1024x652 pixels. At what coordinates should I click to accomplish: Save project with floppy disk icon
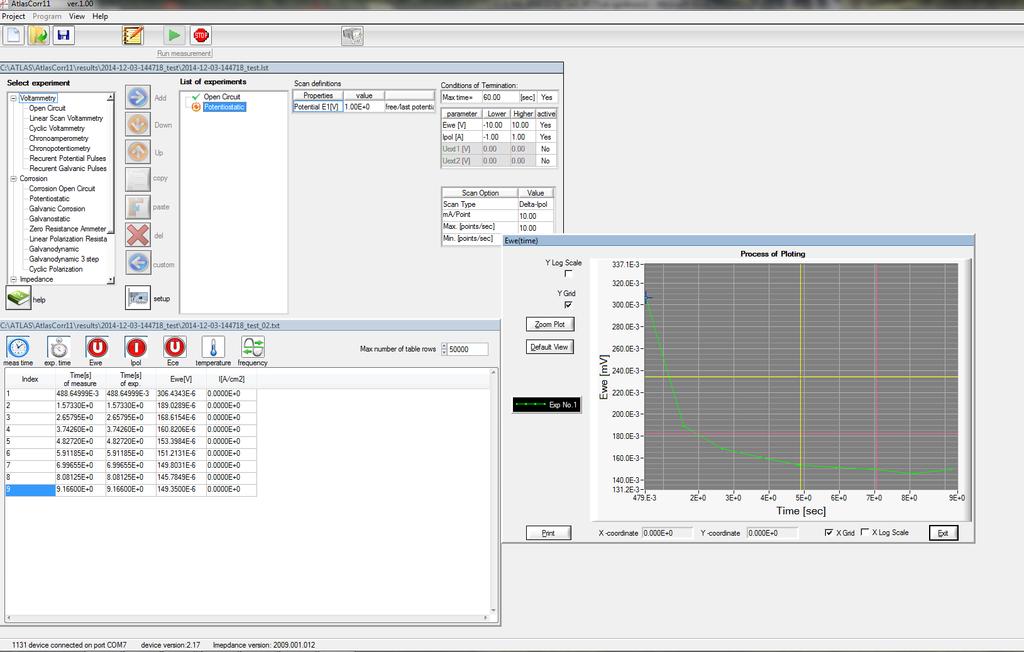coord(63,35)
